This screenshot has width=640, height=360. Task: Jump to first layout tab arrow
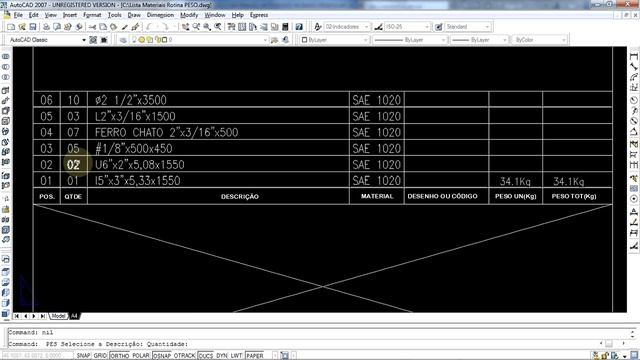coord(17,316)
